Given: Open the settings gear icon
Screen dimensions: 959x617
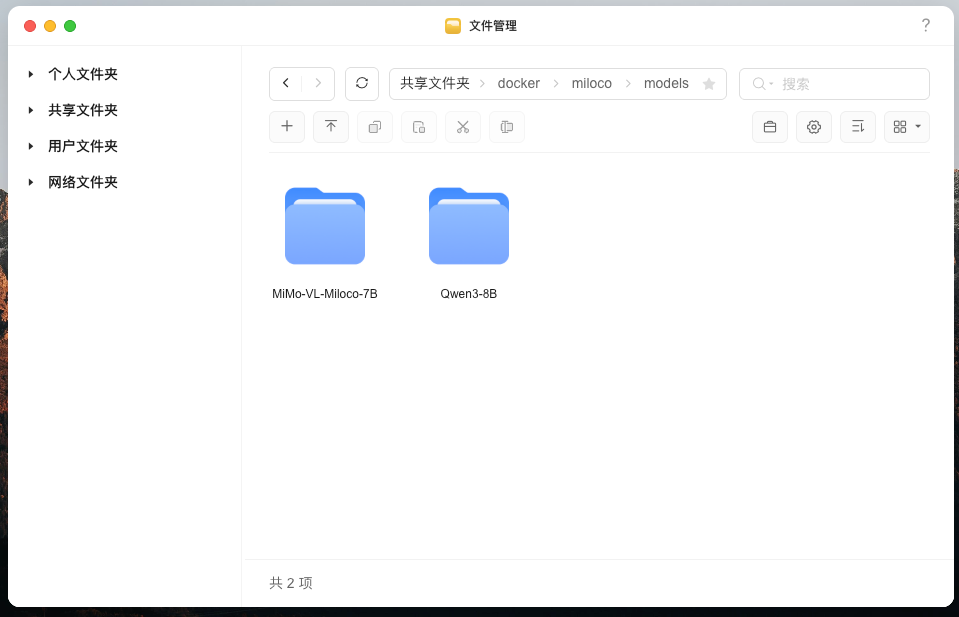Looking at the screenshot, I should click(814, 127).
